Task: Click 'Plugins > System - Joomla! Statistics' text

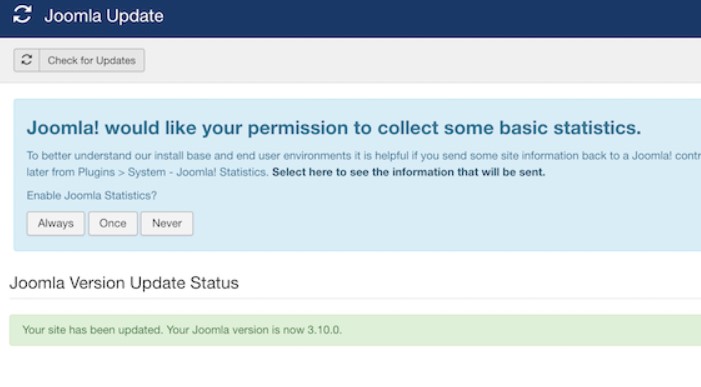Action: pos(172,172)
